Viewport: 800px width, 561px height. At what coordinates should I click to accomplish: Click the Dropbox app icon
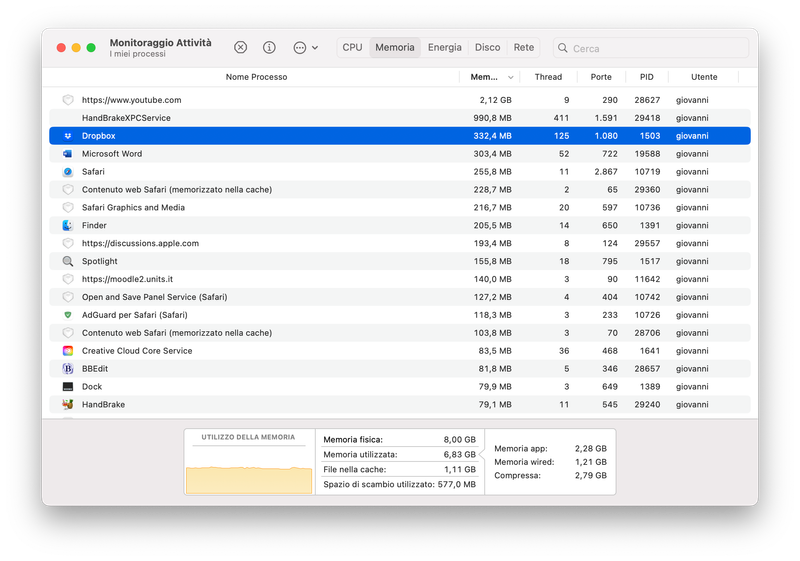68,136
